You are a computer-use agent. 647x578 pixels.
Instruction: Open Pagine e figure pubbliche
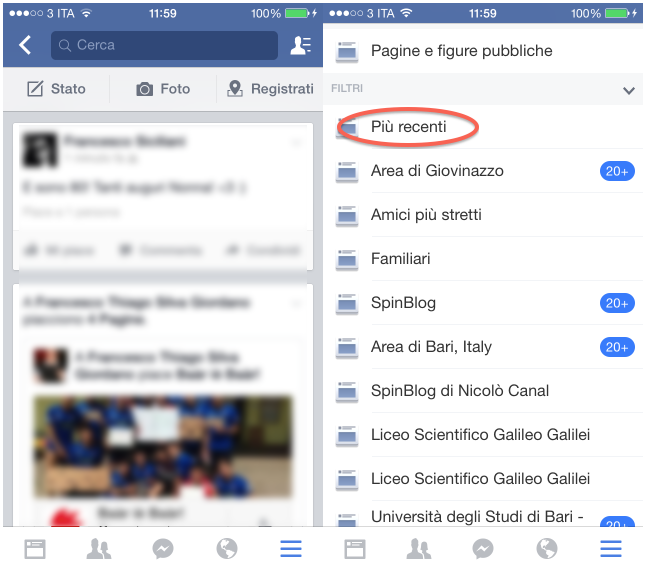(461, 51)
